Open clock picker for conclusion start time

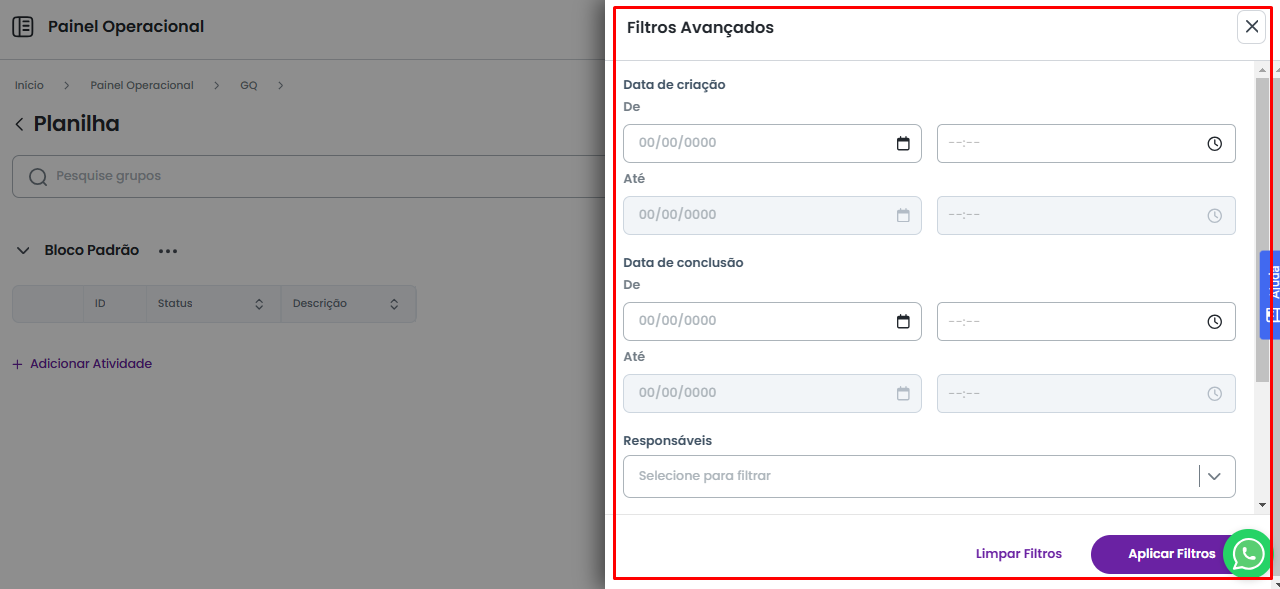1214,321
